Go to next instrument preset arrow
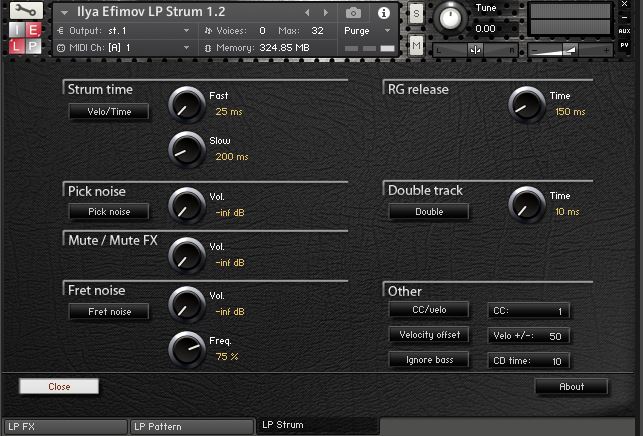This screenshot has height=436, width=643. 326,13
